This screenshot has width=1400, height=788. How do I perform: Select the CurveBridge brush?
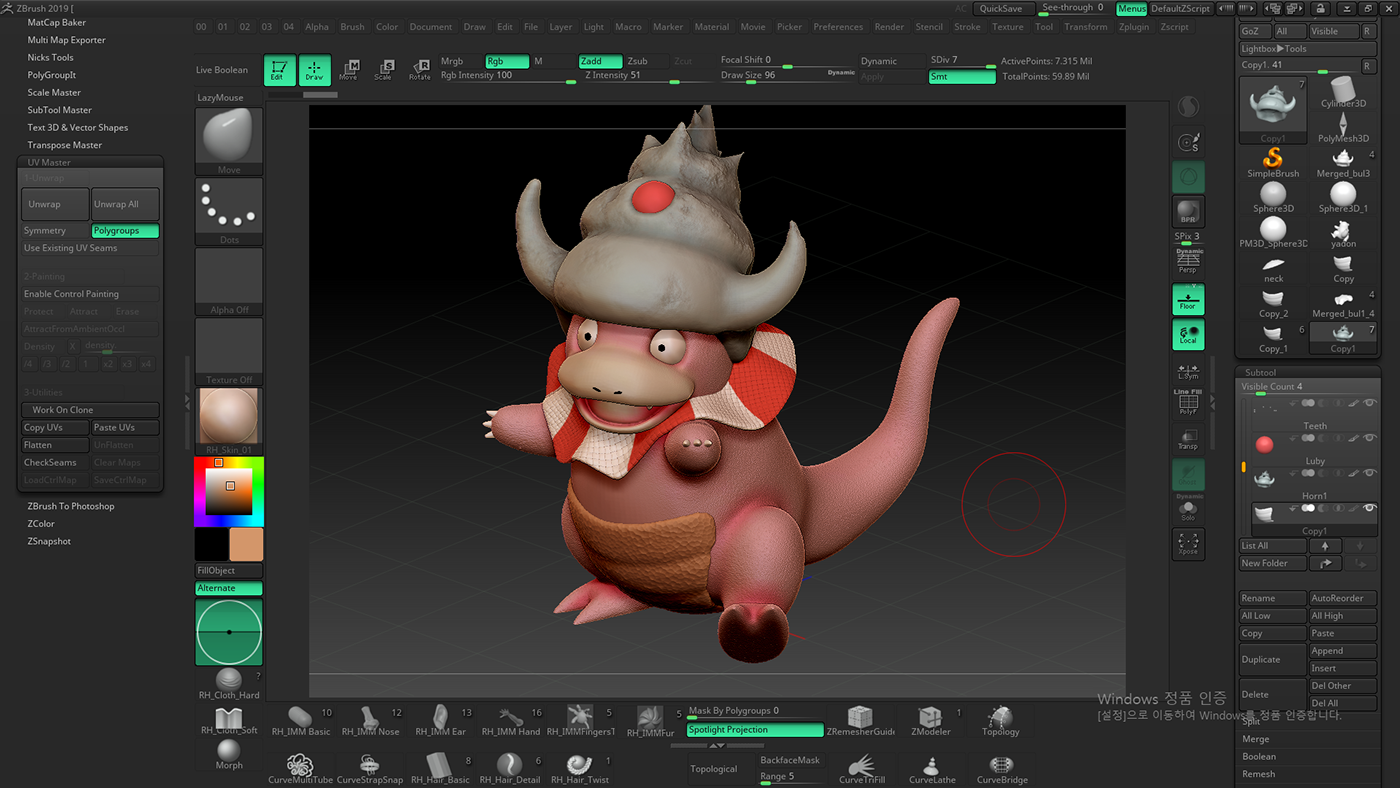point(1002,769)
